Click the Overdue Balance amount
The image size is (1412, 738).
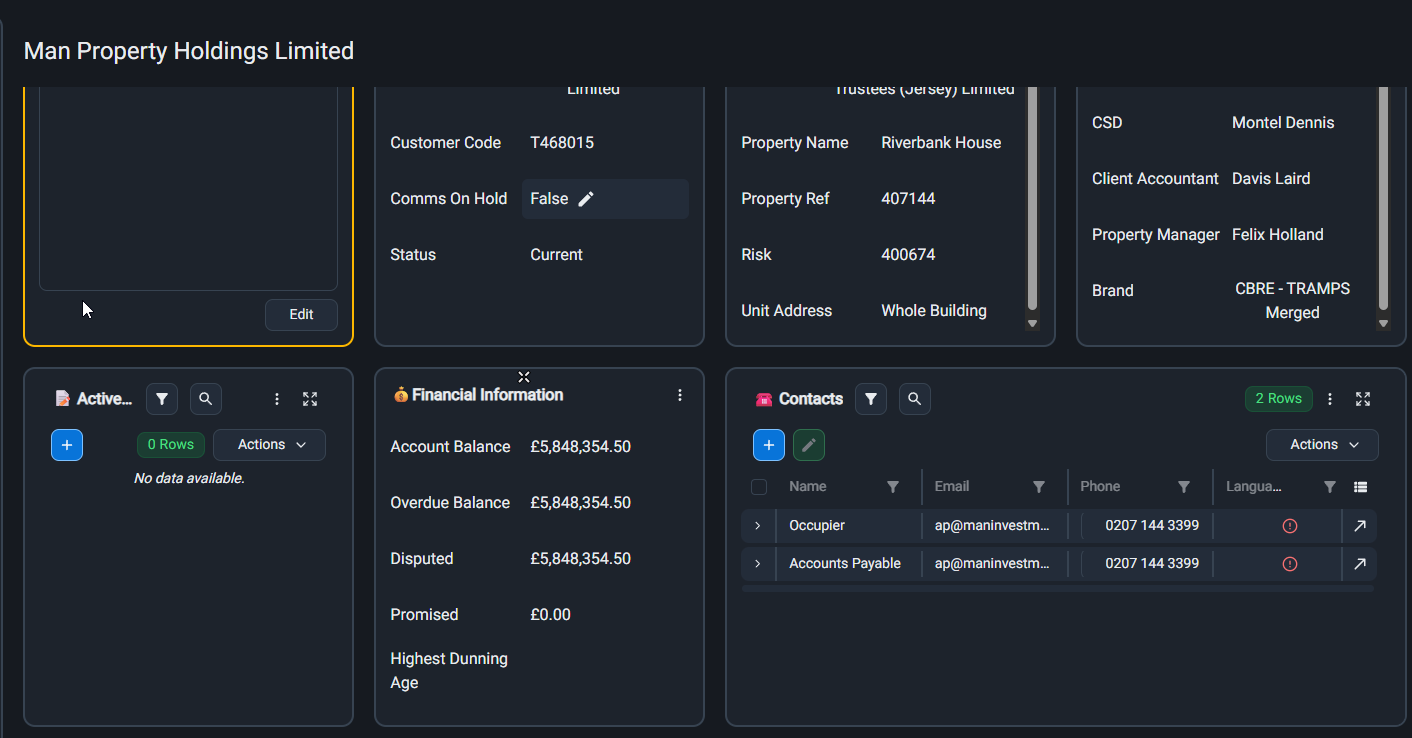(x=581, y=503)
